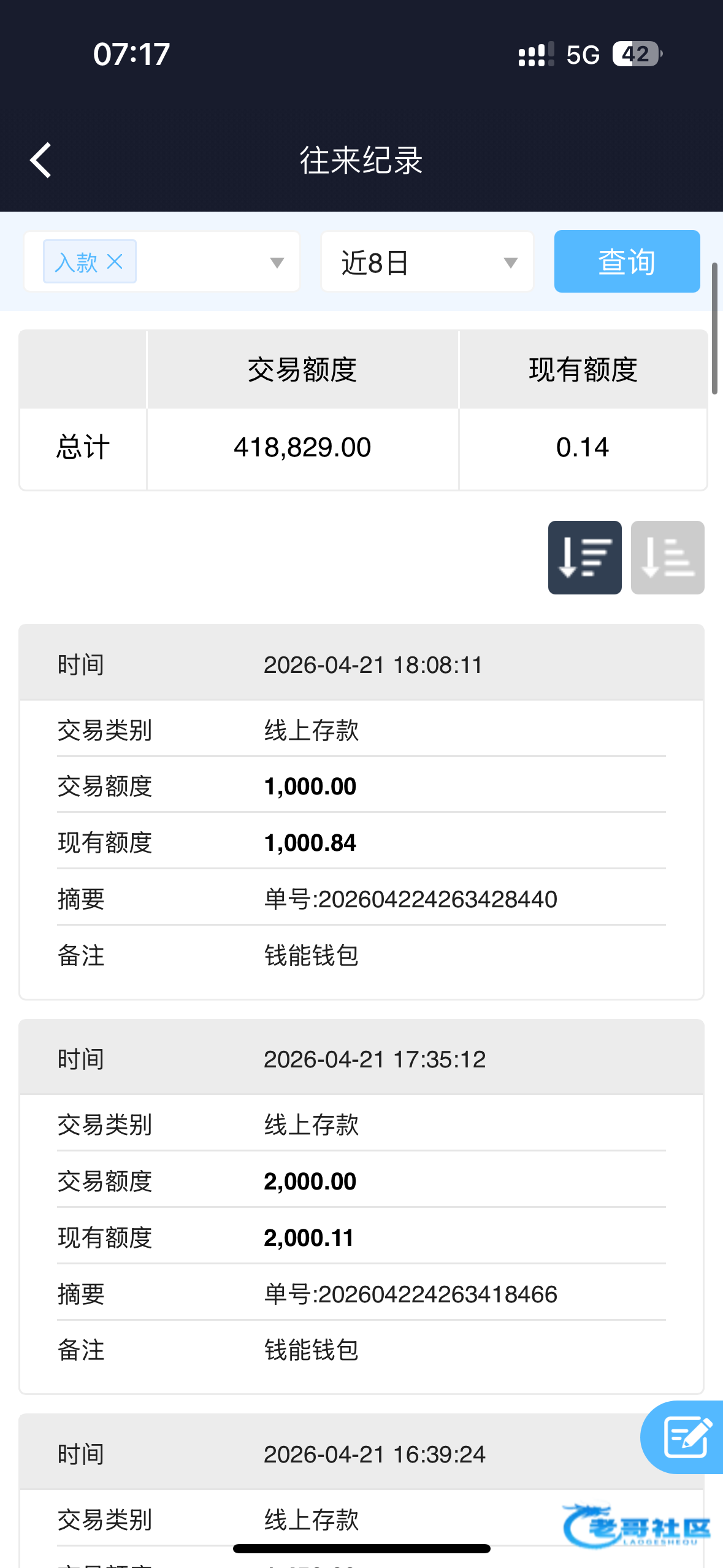
Task: Open the 17:35:12 transaction record header
Action: tap(361, 1059)
